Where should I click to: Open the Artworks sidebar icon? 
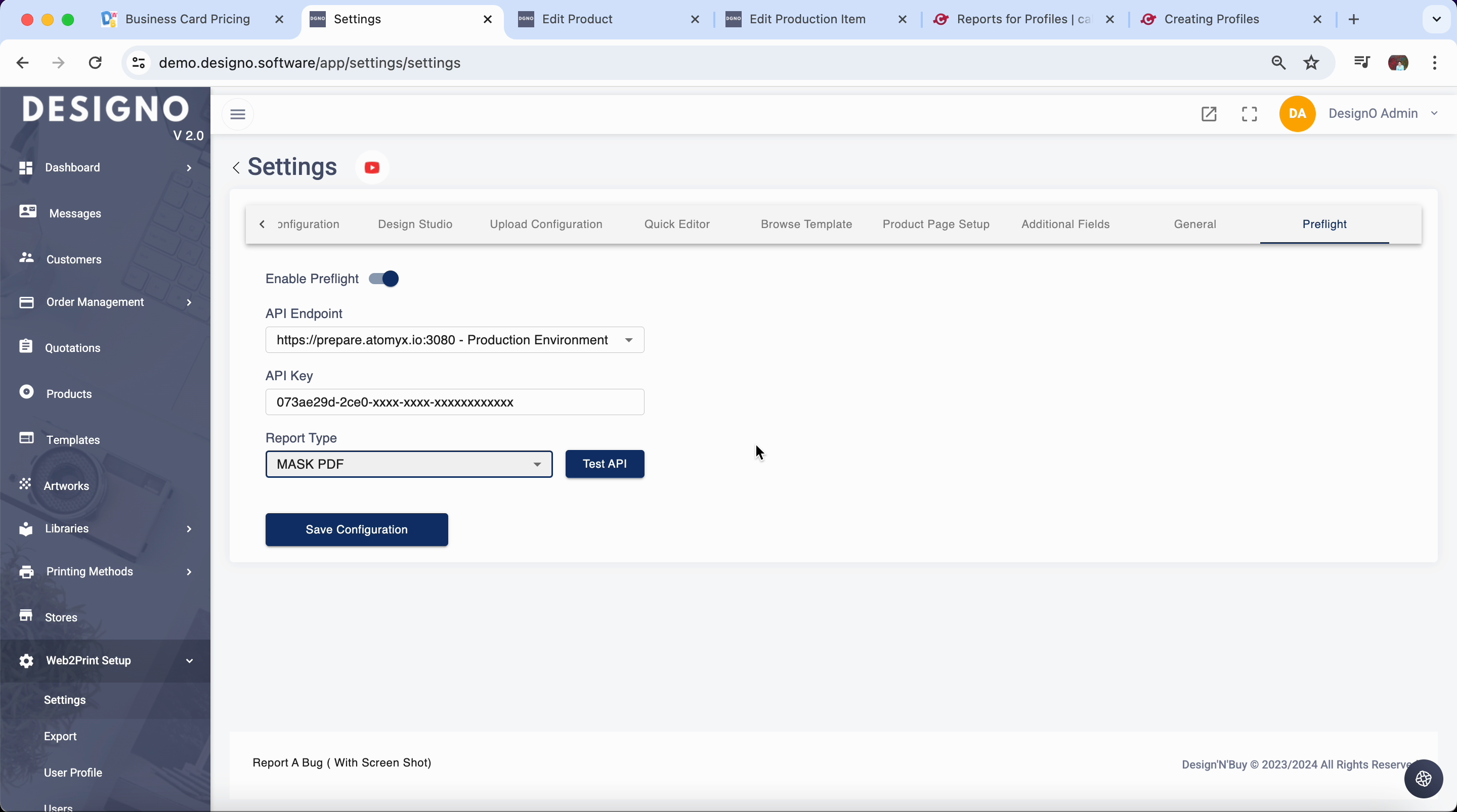click(x=25, y=484)
